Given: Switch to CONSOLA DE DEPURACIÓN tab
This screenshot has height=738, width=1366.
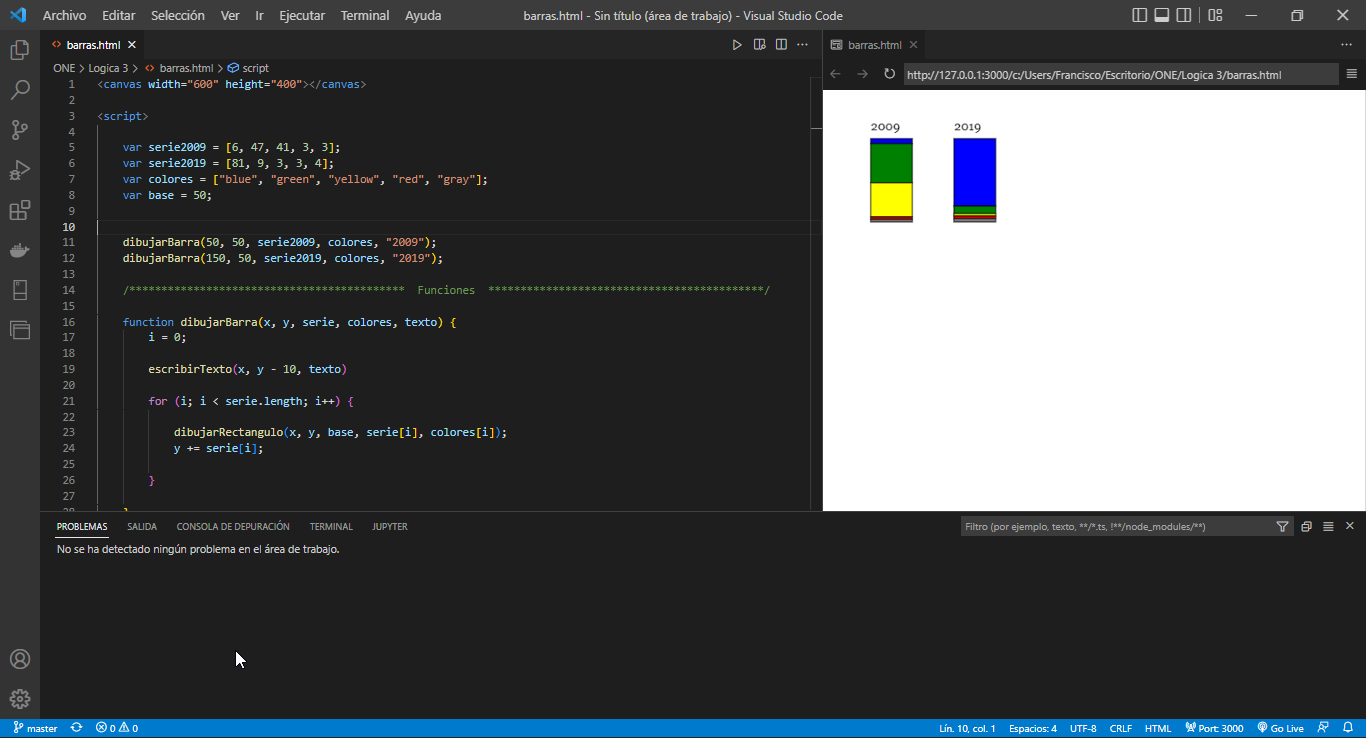Looking at the screenshot, I should [x=233, y=526].
